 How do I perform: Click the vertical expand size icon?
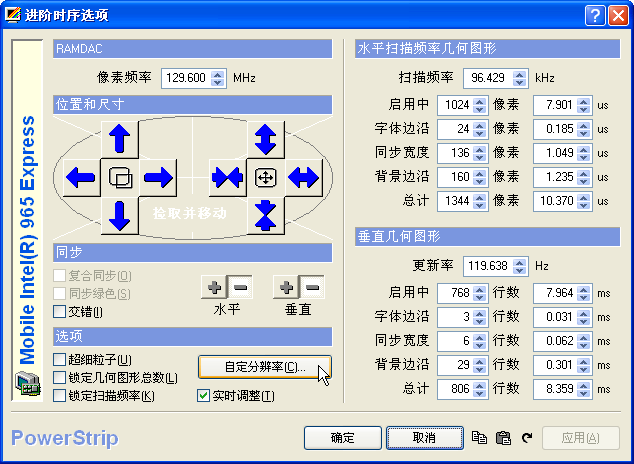coord(265,138)
